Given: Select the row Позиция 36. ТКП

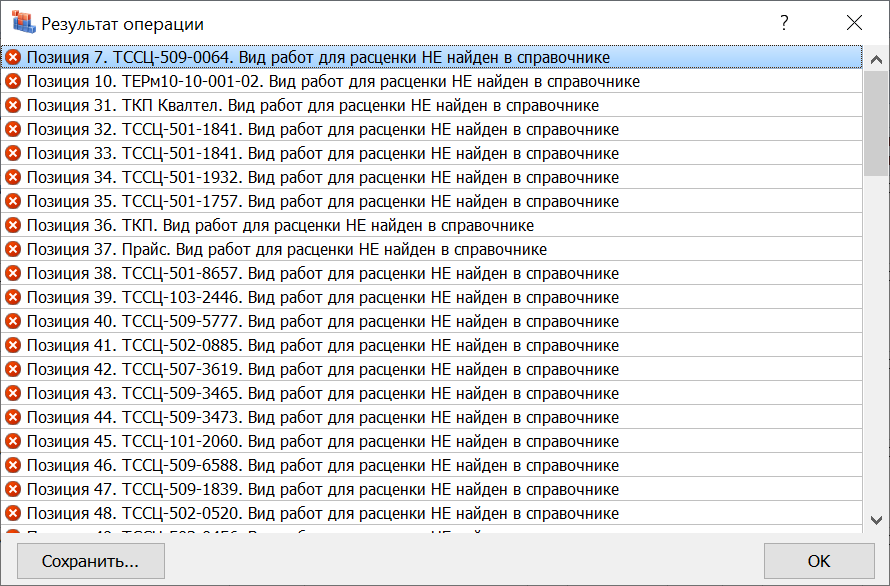Looking at the screenshot, I should (431, 225).
